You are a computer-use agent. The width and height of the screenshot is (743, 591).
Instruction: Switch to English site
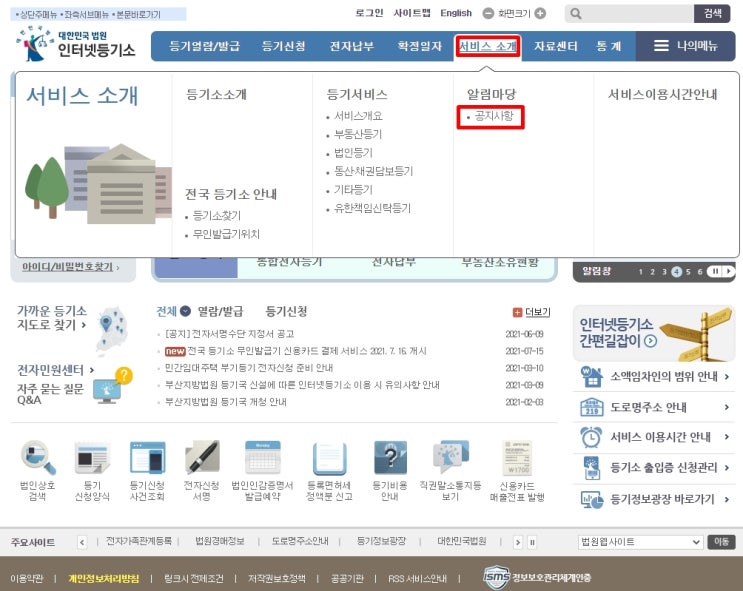(456, 13)
